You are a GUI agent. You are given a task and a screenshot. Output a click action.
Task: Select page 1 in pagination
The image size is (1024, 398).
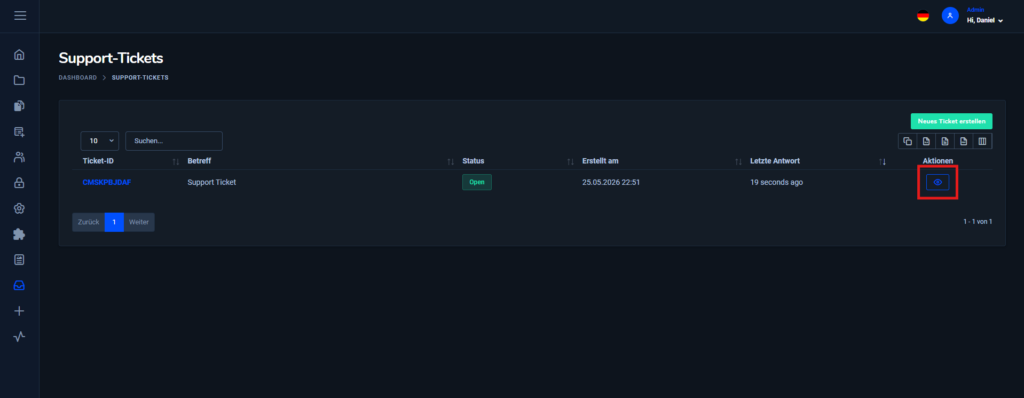[x=114, y=222]
